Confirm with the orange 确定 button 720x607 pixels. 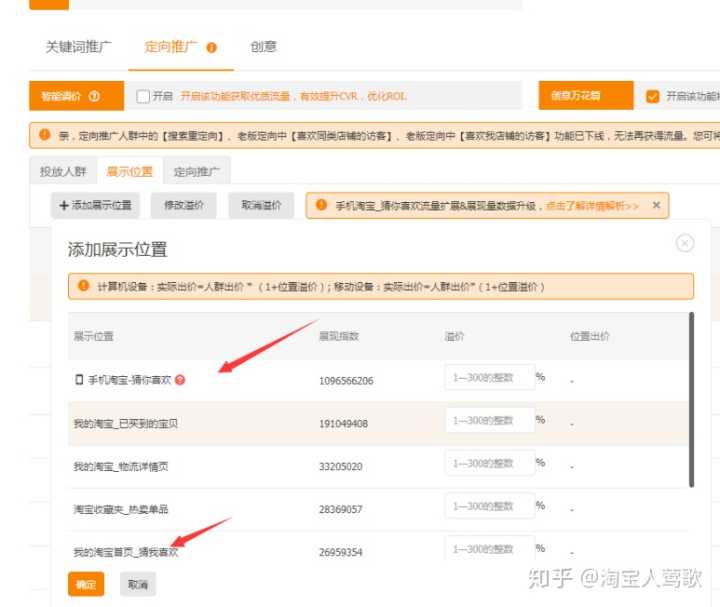point(86,584)
